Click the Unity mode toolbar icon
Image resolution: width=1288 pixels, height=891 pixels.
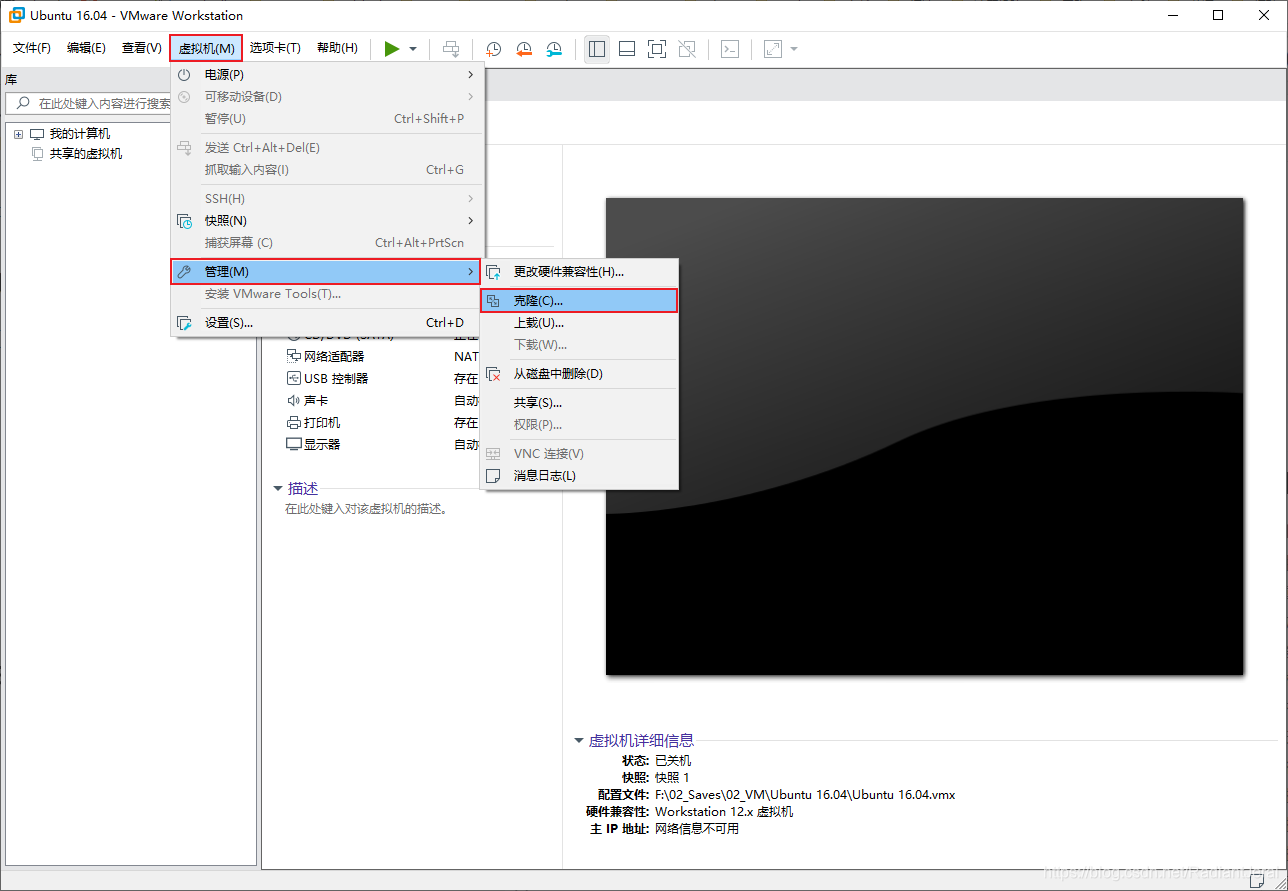coord(687,48)
